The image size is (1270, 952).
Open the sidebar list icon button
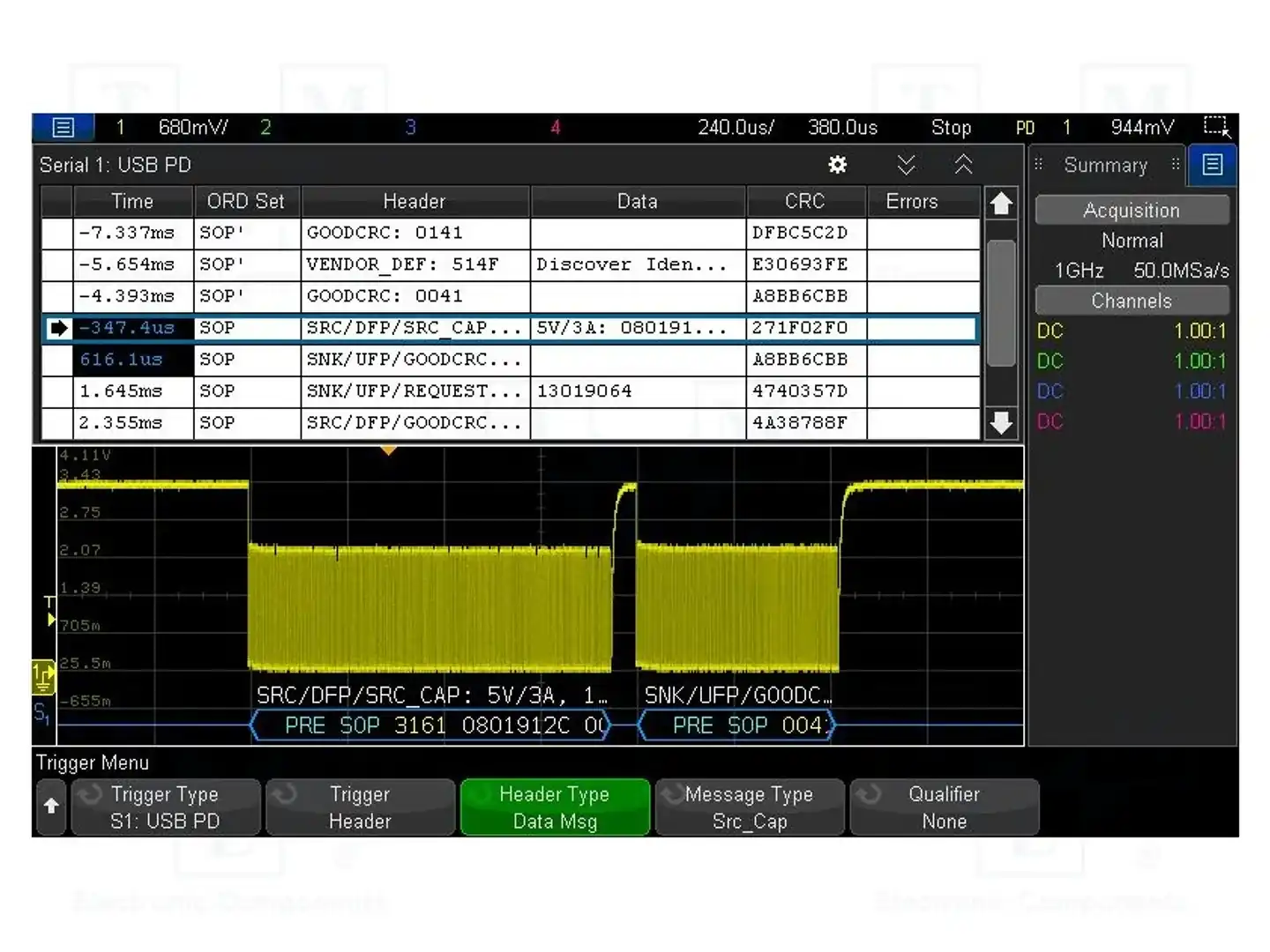point(1212,165)
